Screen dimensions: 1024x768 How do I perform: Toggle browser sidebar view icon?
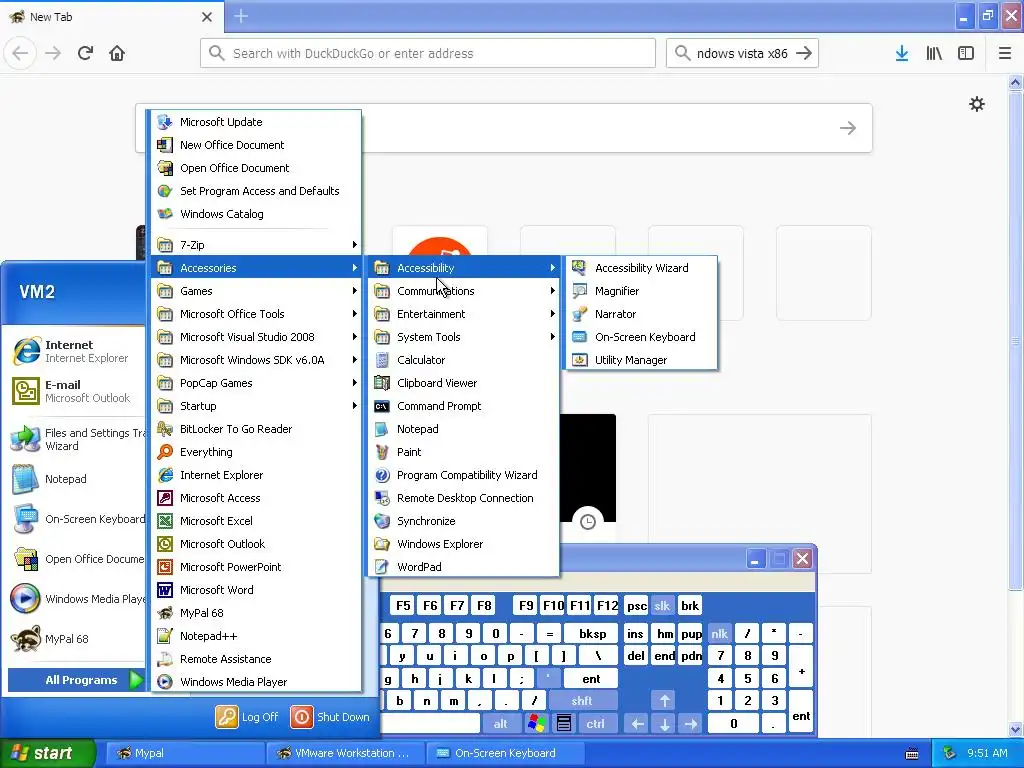[x=966, y=54]
